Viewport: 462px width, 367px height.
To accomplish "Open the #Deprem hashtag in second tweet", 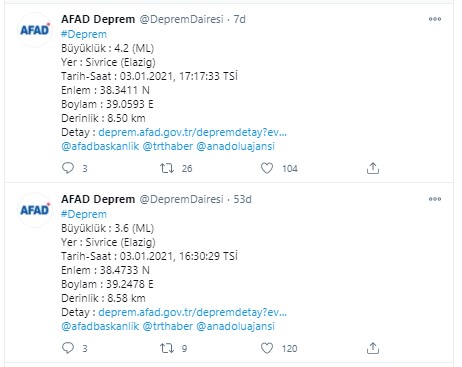I will pyautogui.click(x=84, y=214).
